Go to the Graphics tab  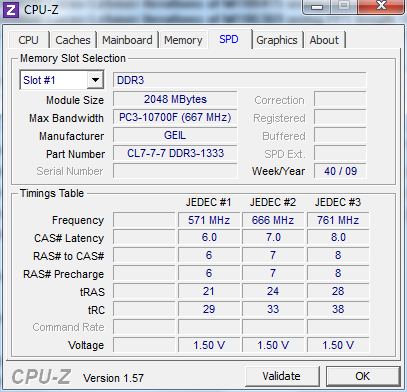point(277,40)
